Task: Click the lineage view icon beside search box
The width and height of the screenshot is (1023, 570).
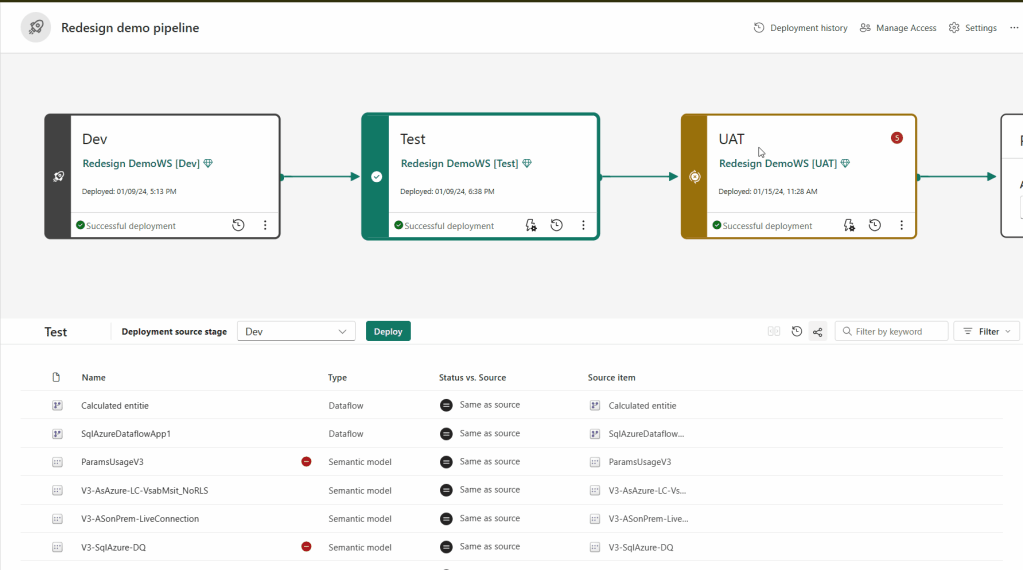Action: tap(818, 332)
